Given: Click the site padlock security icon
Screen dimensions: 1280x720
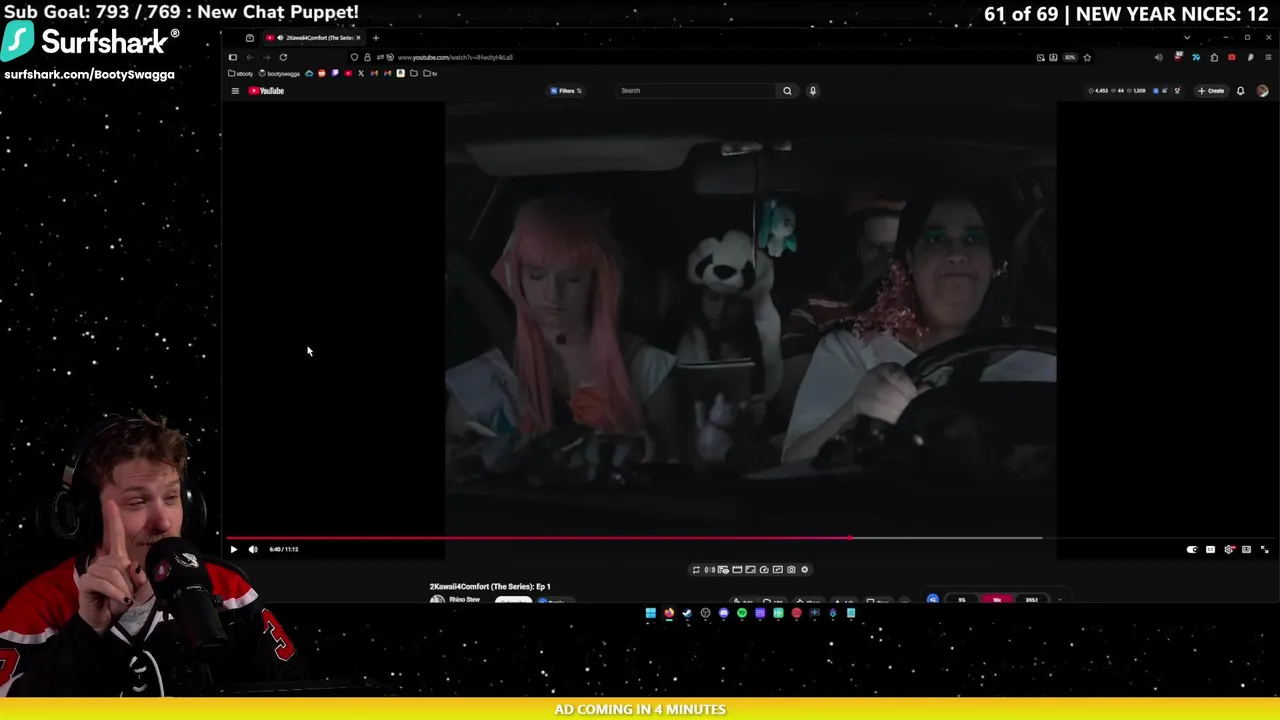Looking at the screenshot, I should [x=367, y=57].
